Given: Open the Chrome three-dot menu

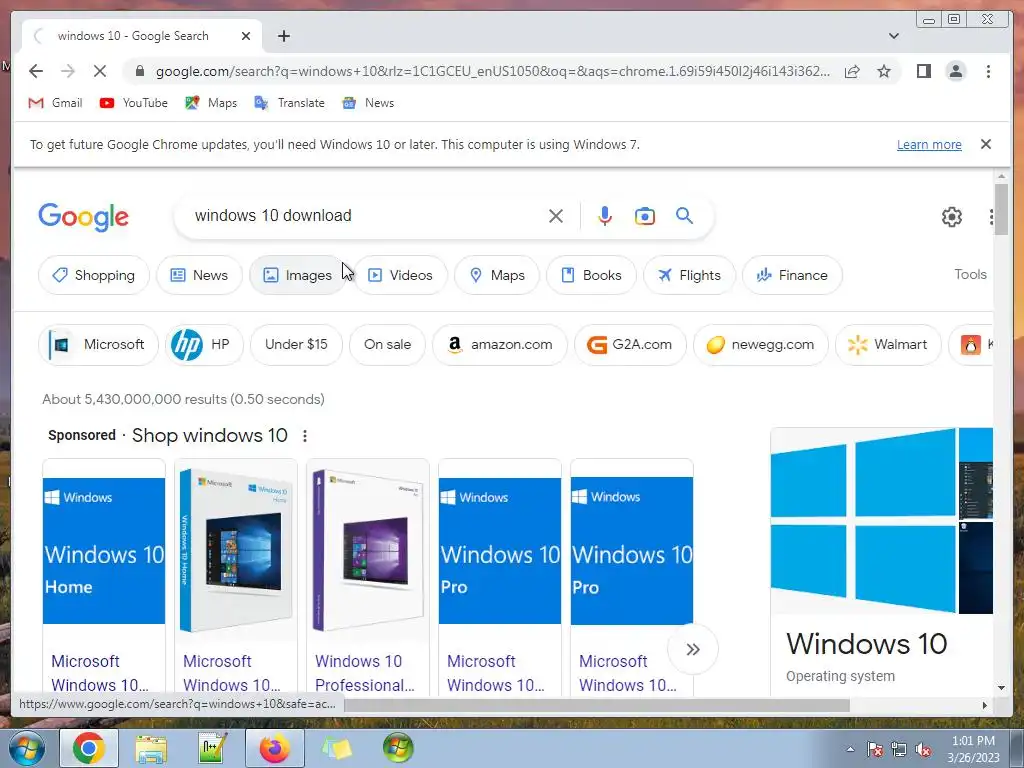Looking at the screenshot, I should coord(988,71).
